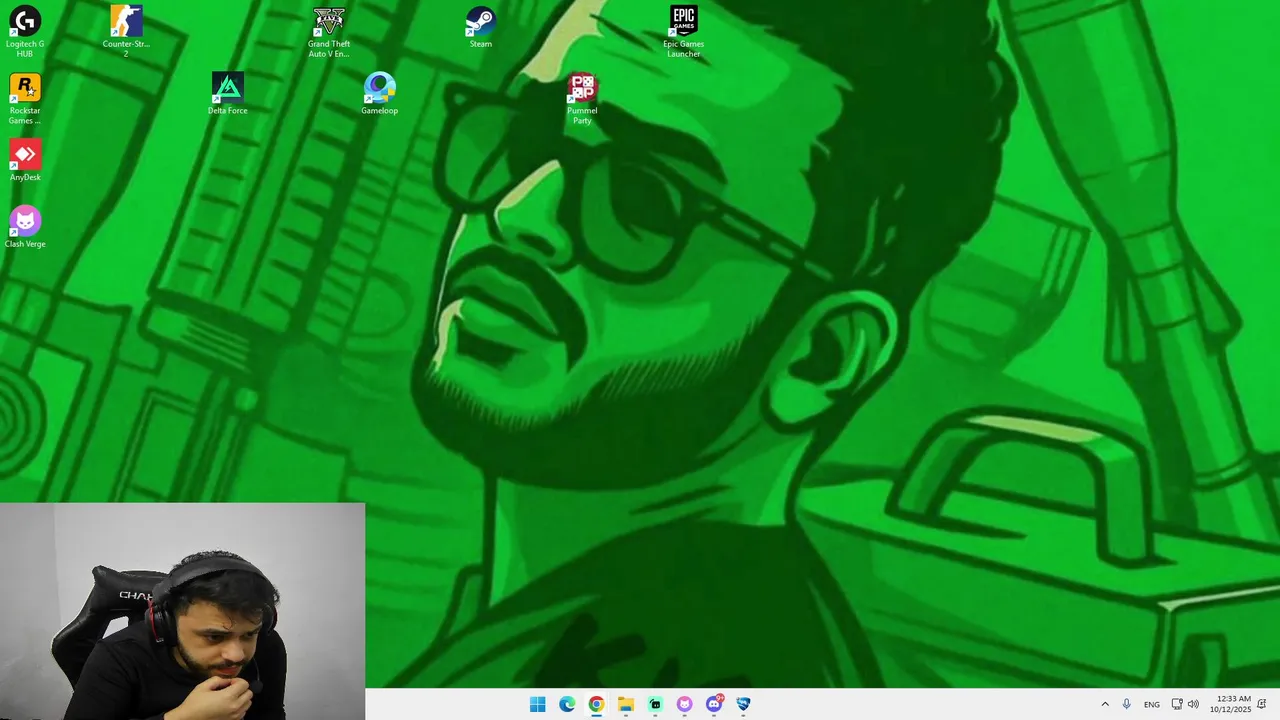Screen dimensions: 1280x720
Task: Select the Grand Theft Auto V shortcut
Action: tap(329, 31)
